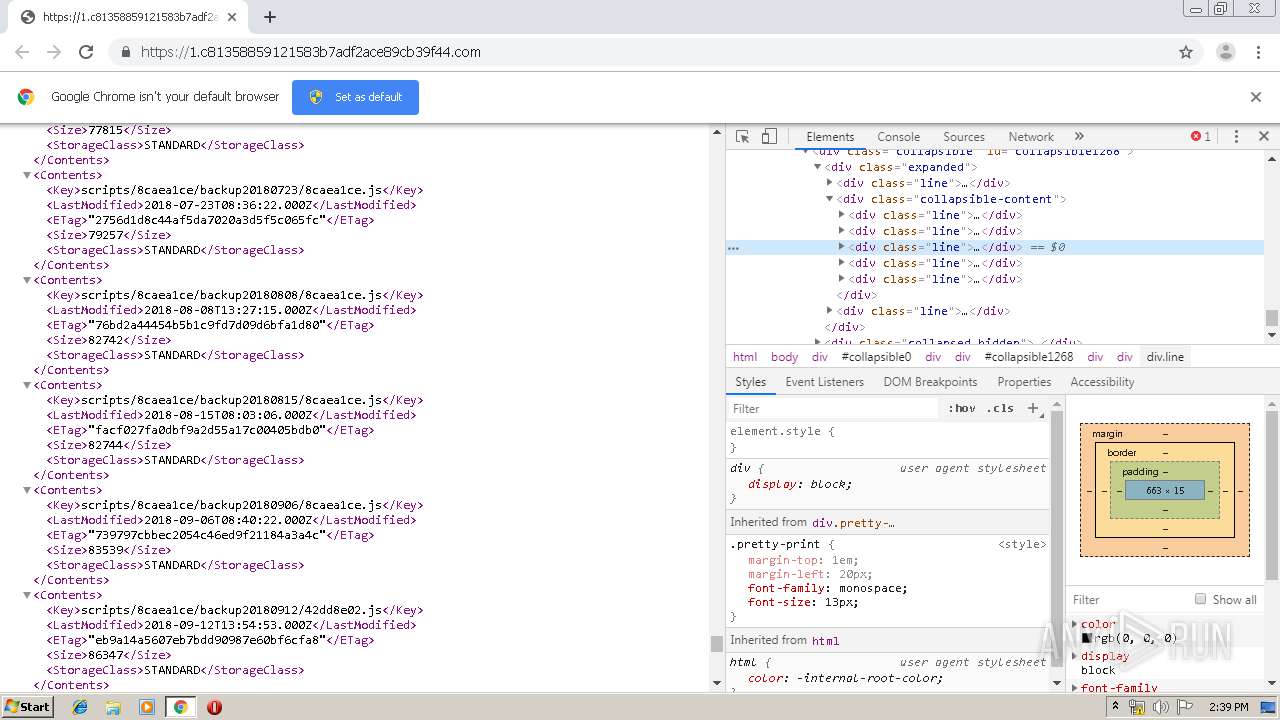Screen dimensions: 1280x720
Task: Click the new style rule plus icon
Action: pyautogui.click(x=1034, y=408)
